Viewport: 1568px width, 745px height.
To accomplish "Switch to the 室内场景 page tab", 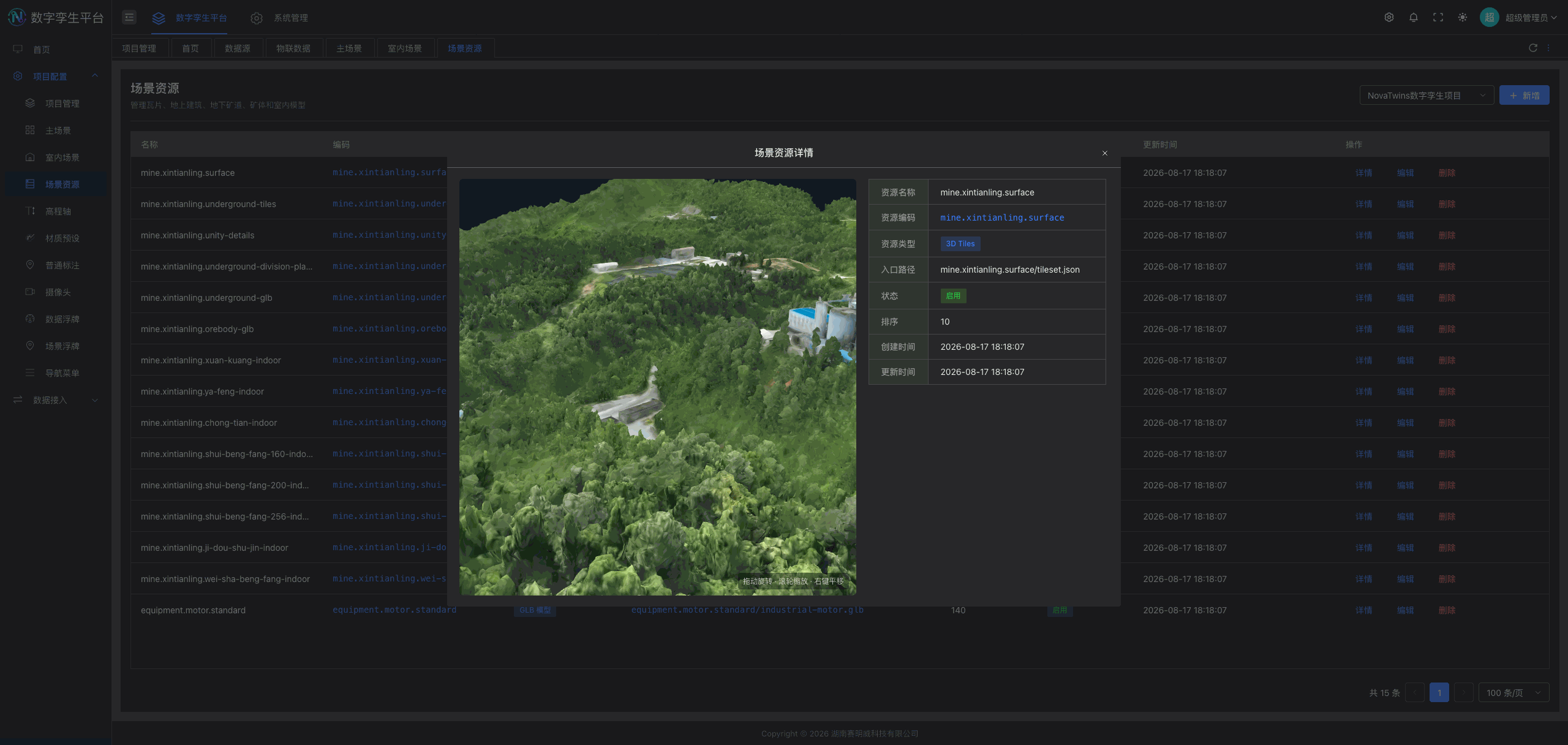I will (405, 48).
